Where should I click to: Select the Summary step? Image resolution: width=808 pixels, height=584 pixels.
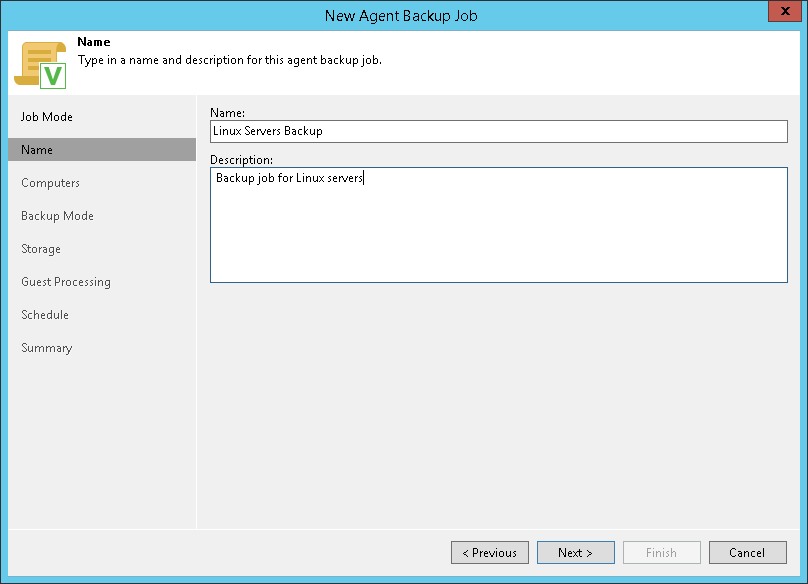point(47,348)
